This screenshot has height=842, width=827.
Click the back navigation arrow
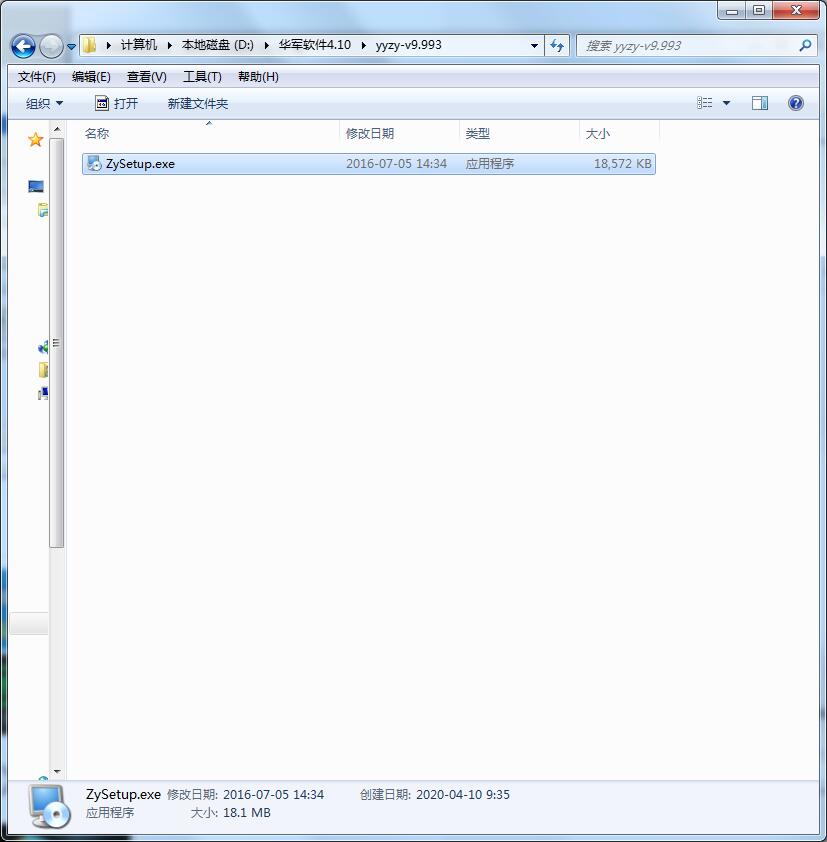pos(22,46)
